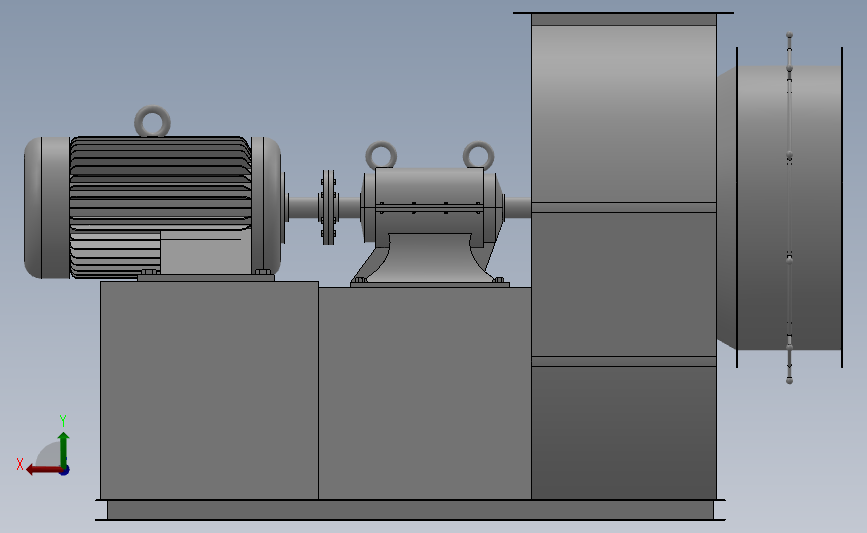Select the motor fan cover end cap

[47, 208]
